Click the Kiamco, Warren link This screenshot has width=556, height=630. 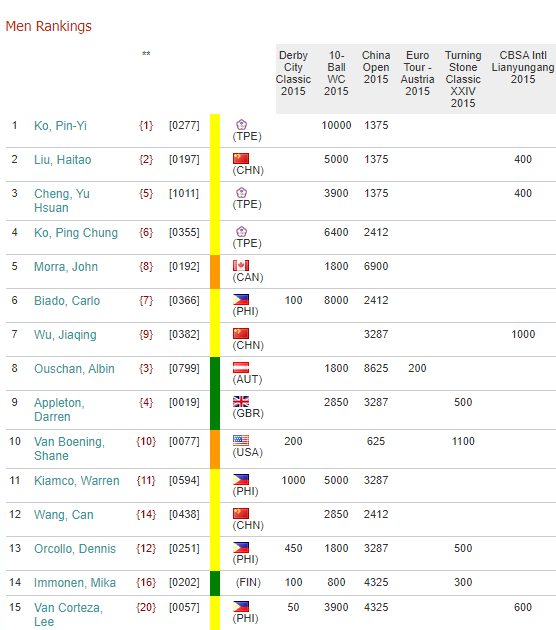tap(77, 481)
